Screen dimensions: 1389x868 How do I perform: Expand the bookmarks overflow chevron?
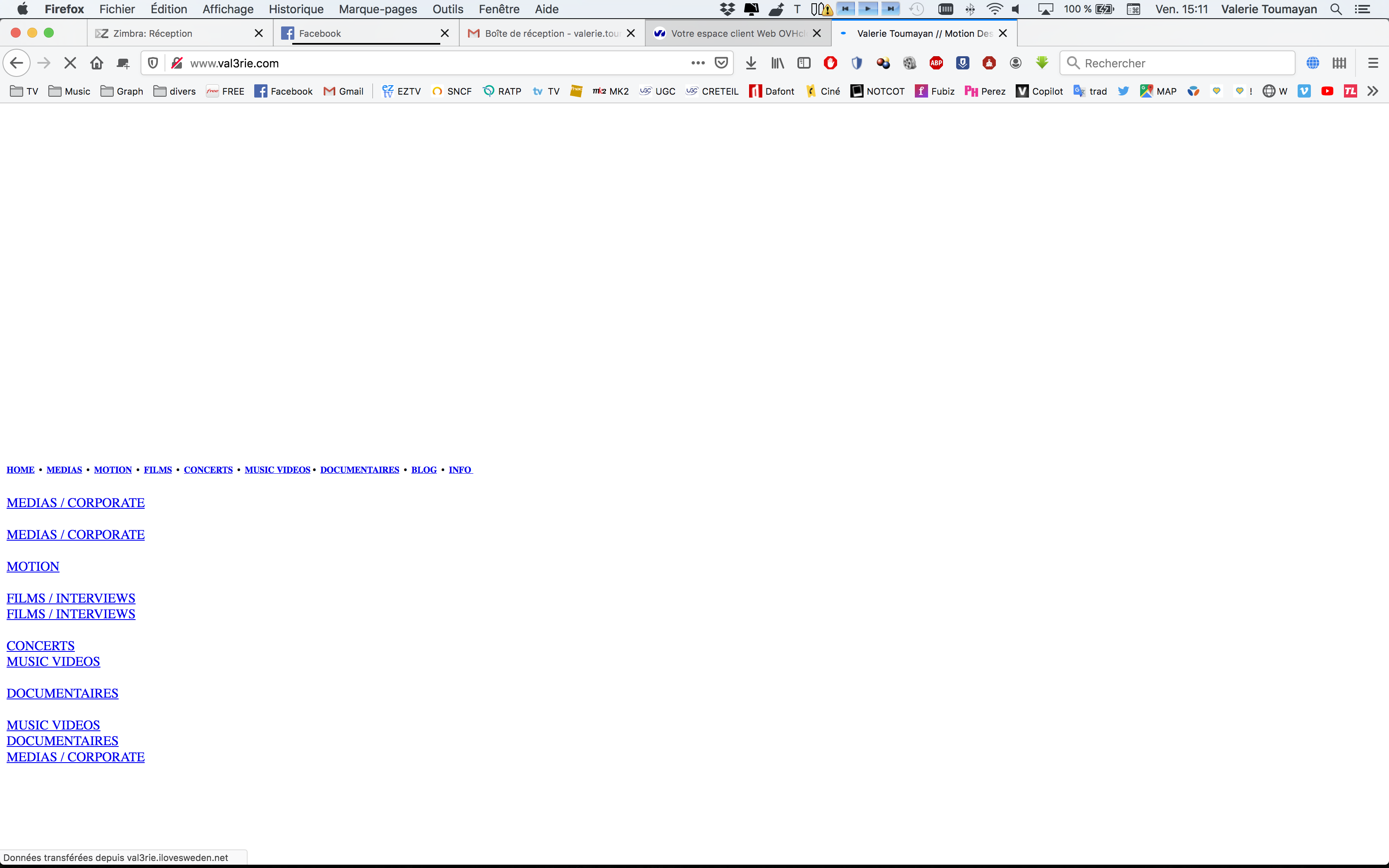pyautogui.click(x=1372, y=91)
